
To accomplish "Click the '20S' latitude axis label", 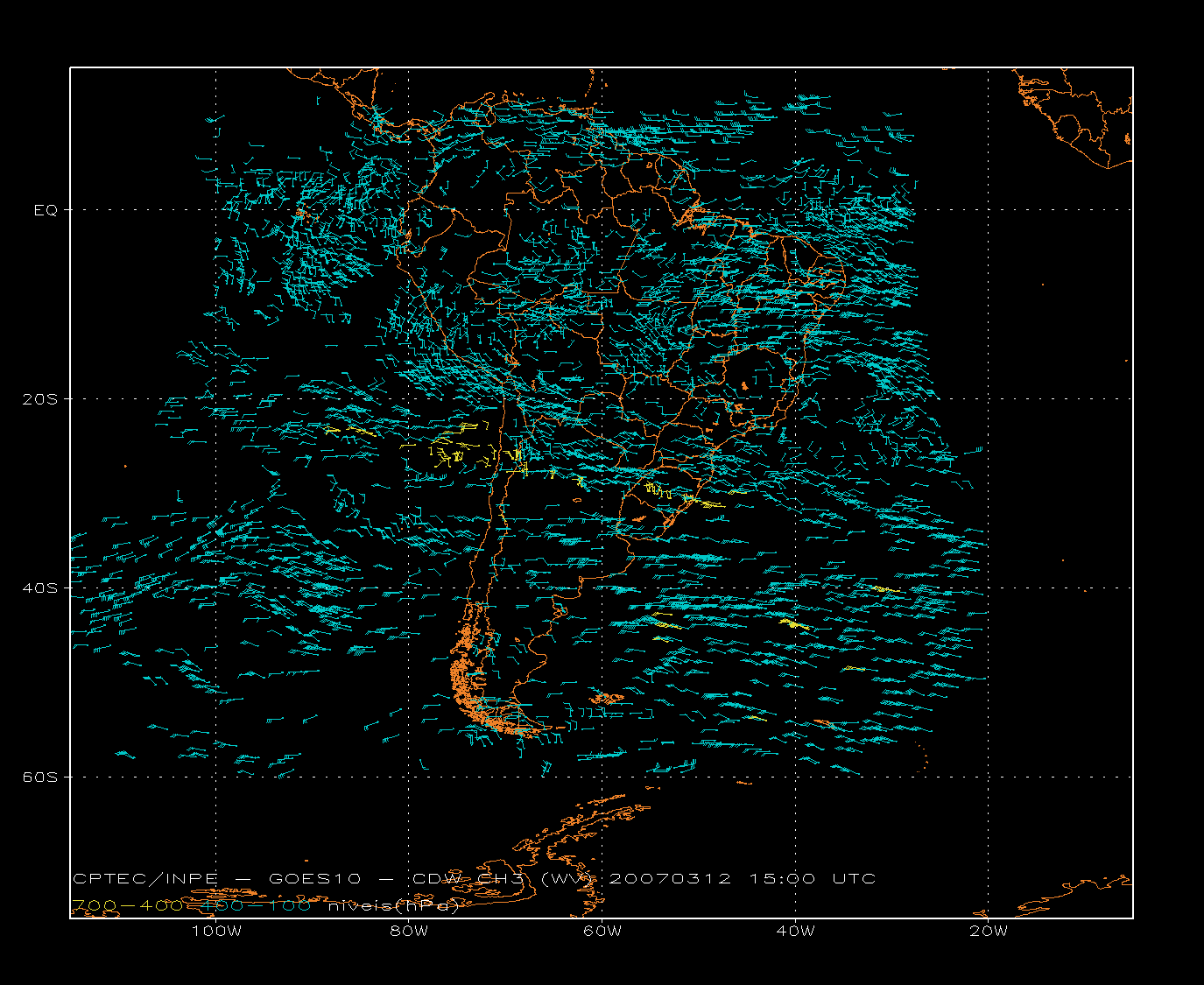I will (40, 399).
